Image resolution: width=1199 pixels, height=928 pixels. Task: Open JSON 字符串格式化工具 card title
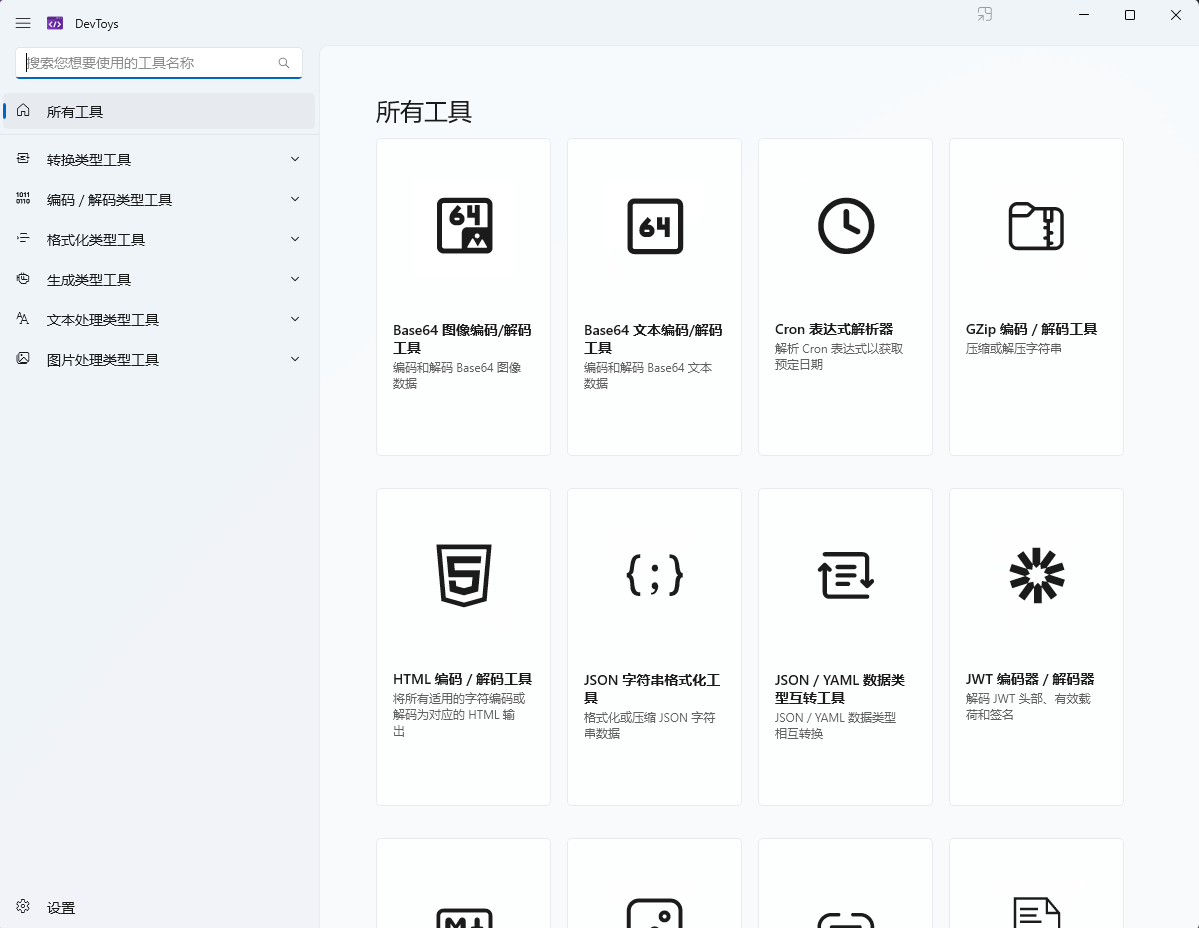tap(652, 689)
